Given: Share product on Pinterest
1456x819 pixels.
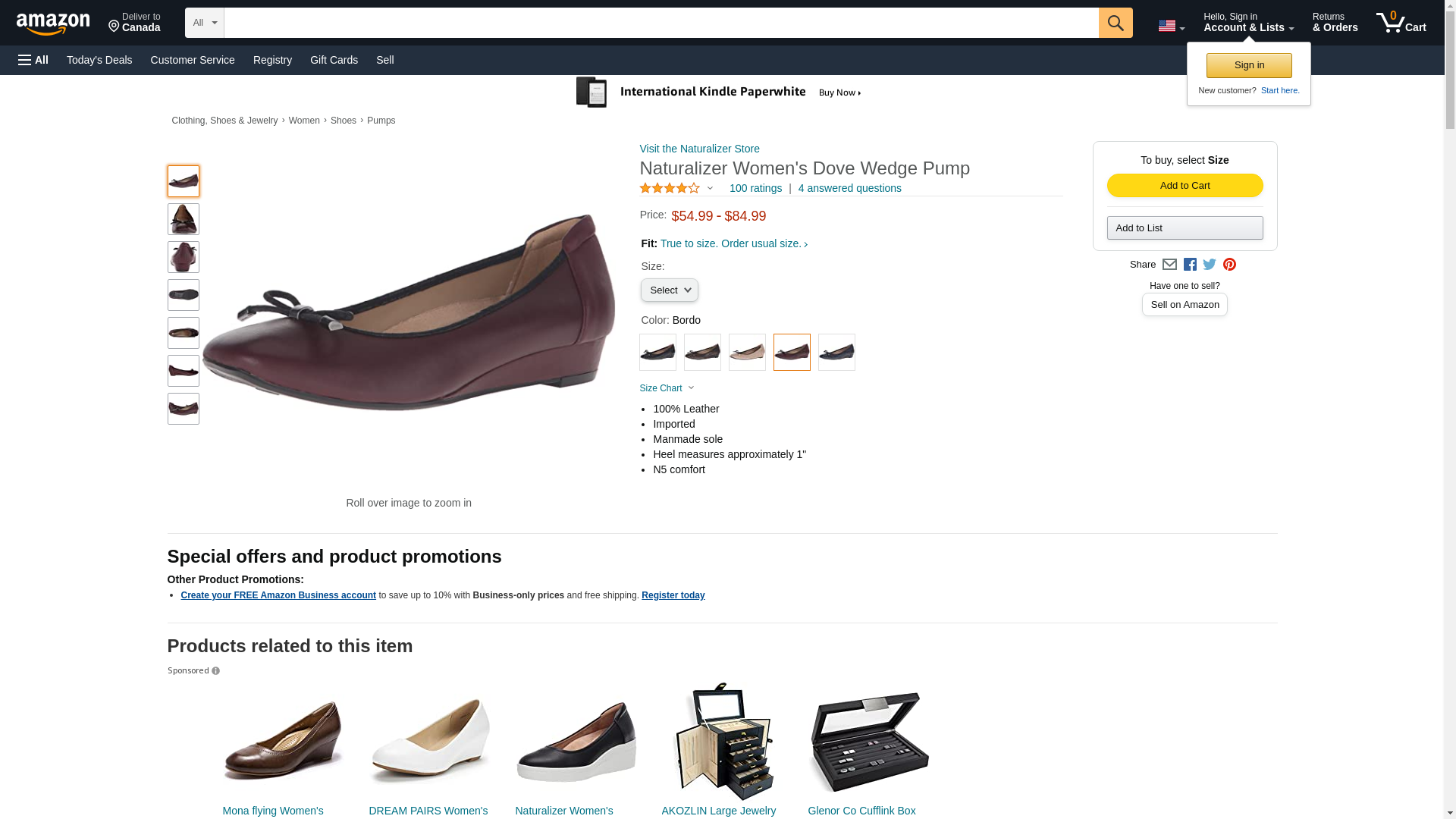Looking at the screenshot, I should pos(1229,265).
